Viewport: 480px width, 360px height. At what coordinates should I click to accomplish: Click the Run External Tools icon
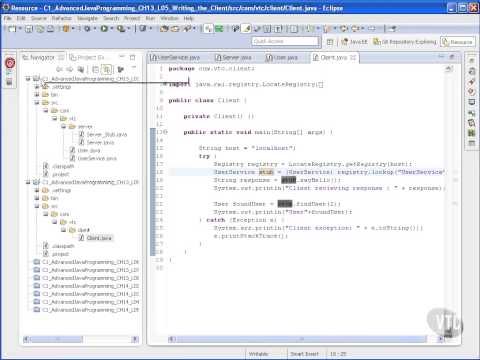point(120,29)
